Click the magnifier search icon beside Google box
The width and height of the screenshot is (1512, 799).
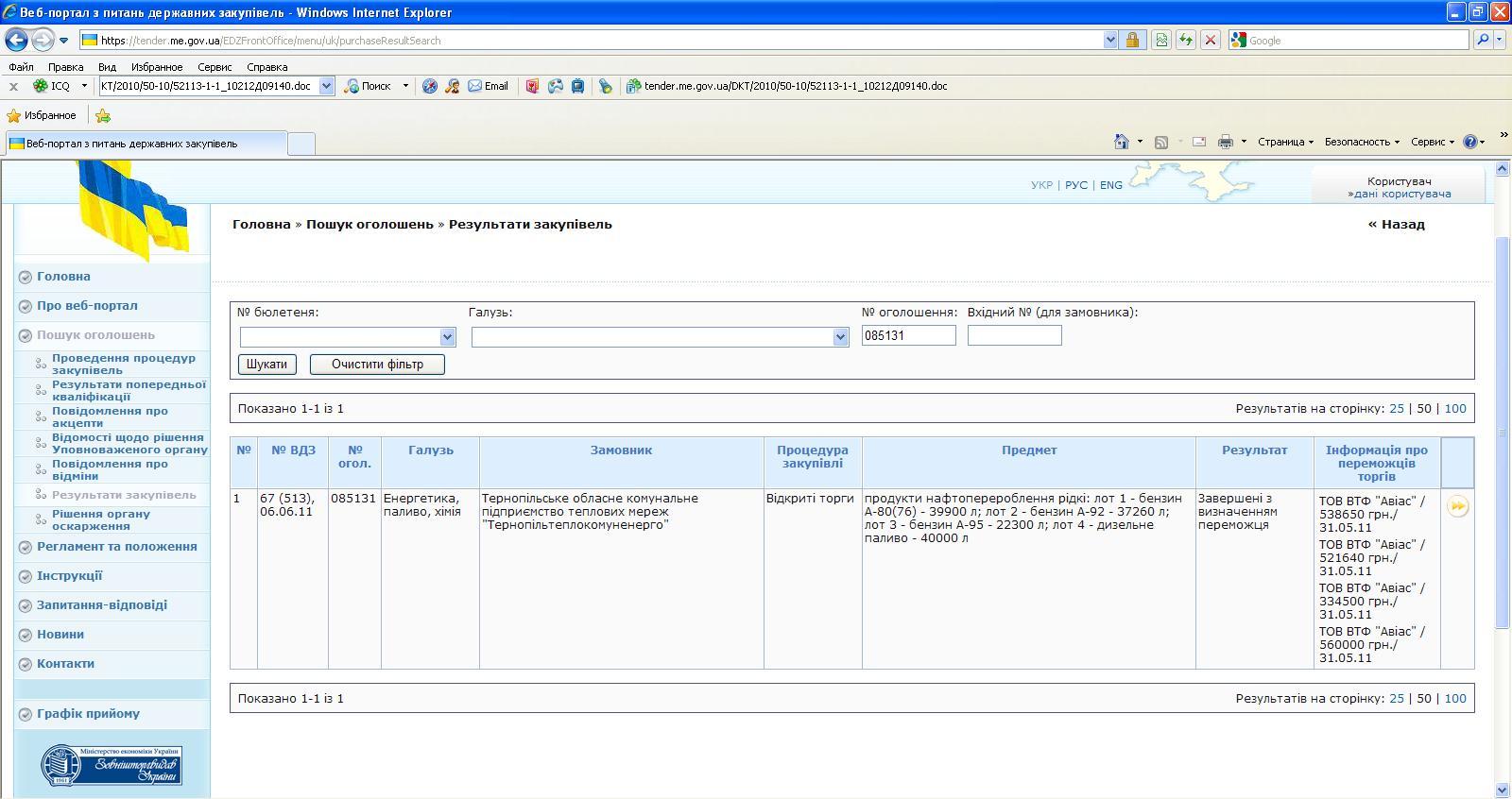(x=1482, y=41)
